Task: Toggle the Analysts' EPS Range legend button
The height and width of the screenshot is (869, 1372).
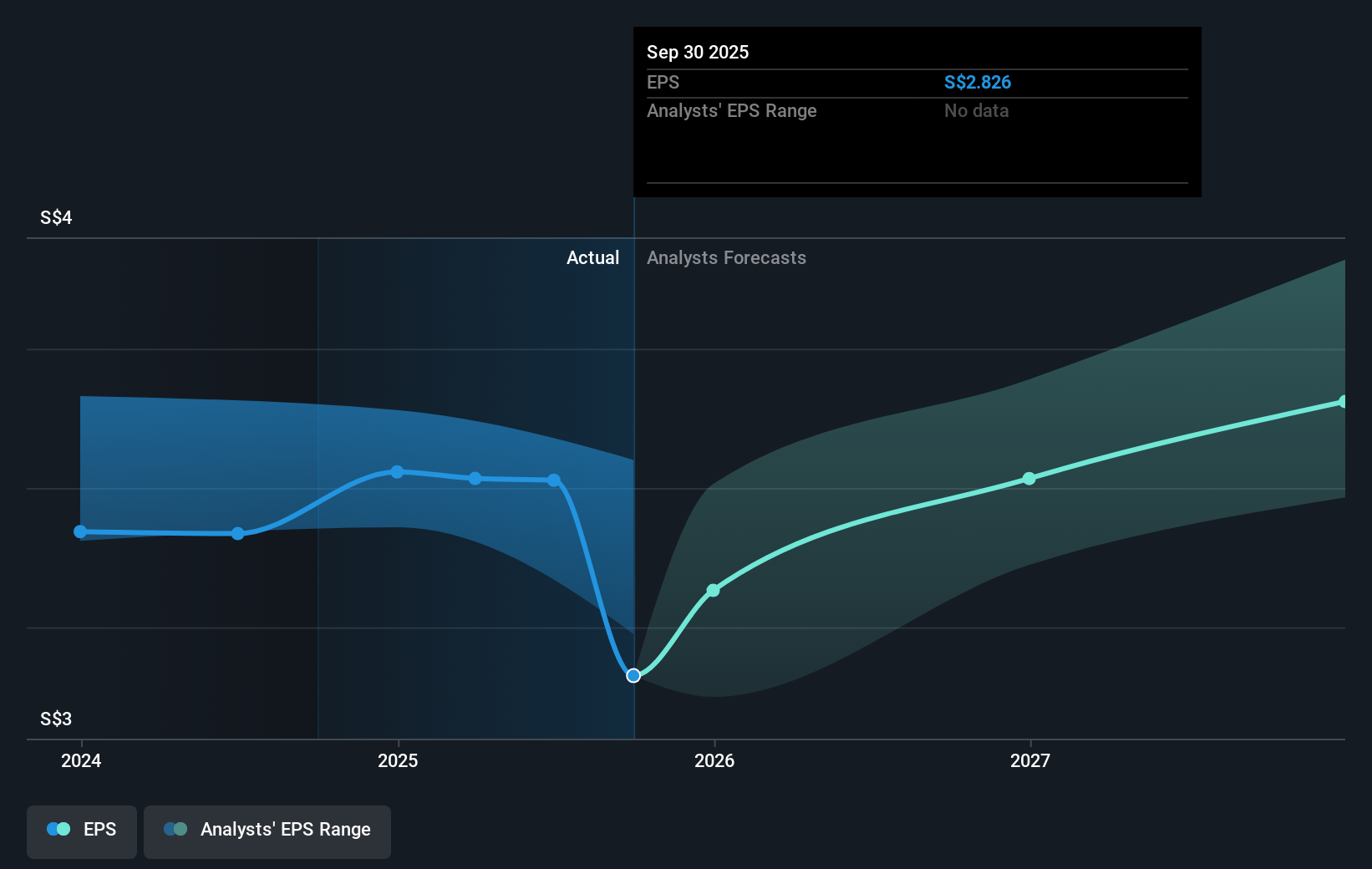Action: [x=267, y=831]
